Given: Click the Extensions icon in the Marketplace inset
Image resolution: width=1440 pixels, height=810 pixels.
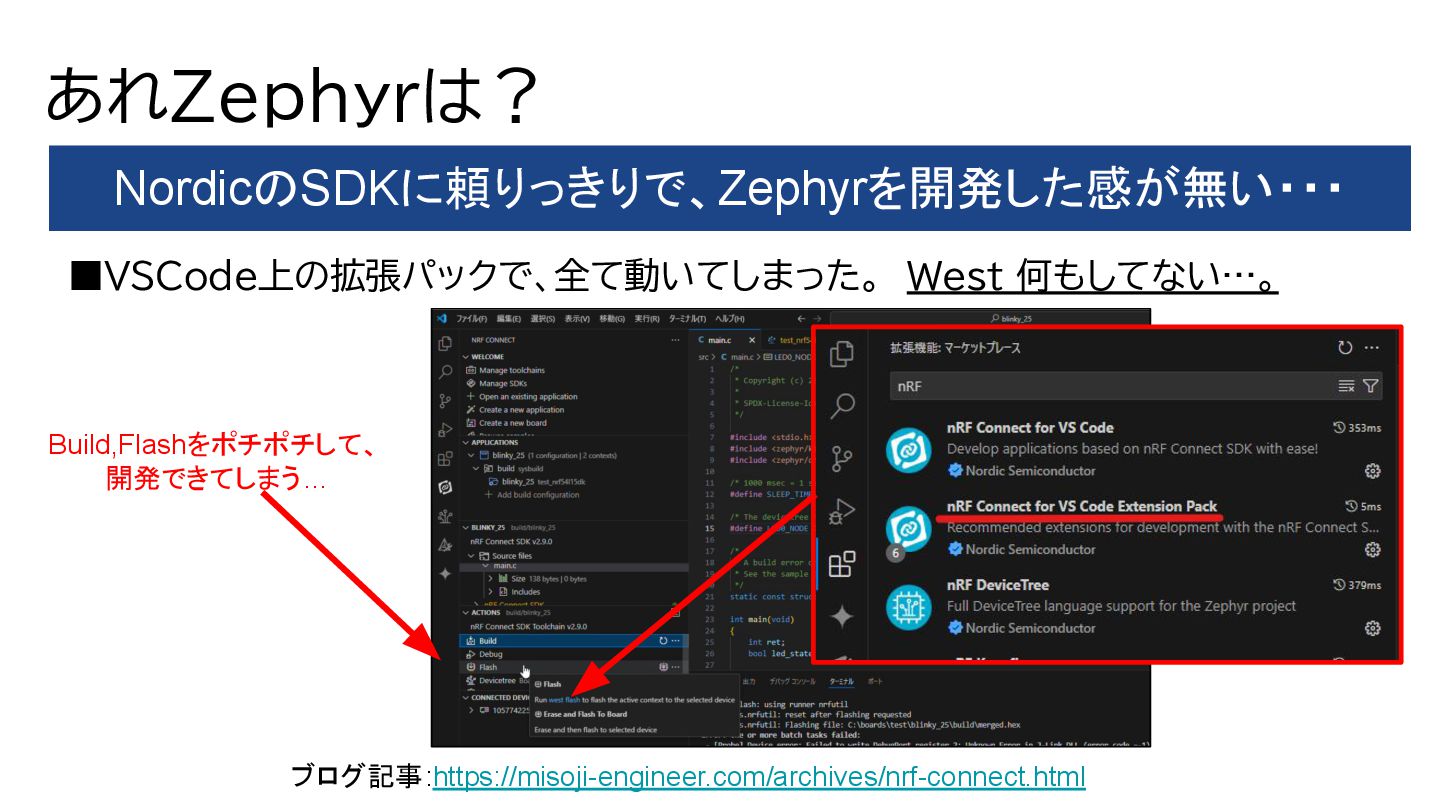Looking at the screenshot, I should [x=843, y=564].
